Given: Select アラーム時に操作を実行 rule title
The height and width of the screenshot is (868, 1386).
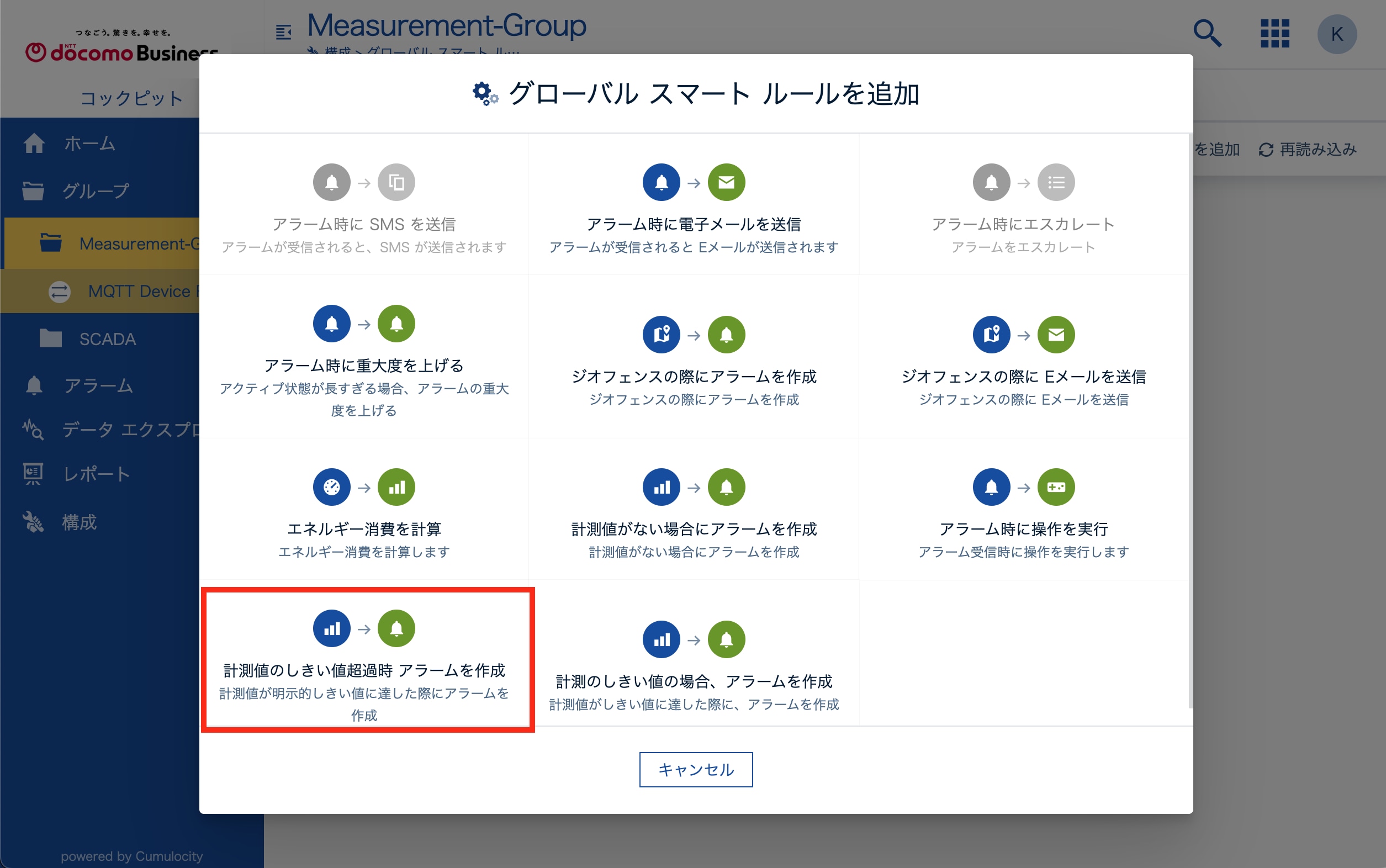Looking at the screenshot, I should pyautogui.click(x=1023, y=529).
